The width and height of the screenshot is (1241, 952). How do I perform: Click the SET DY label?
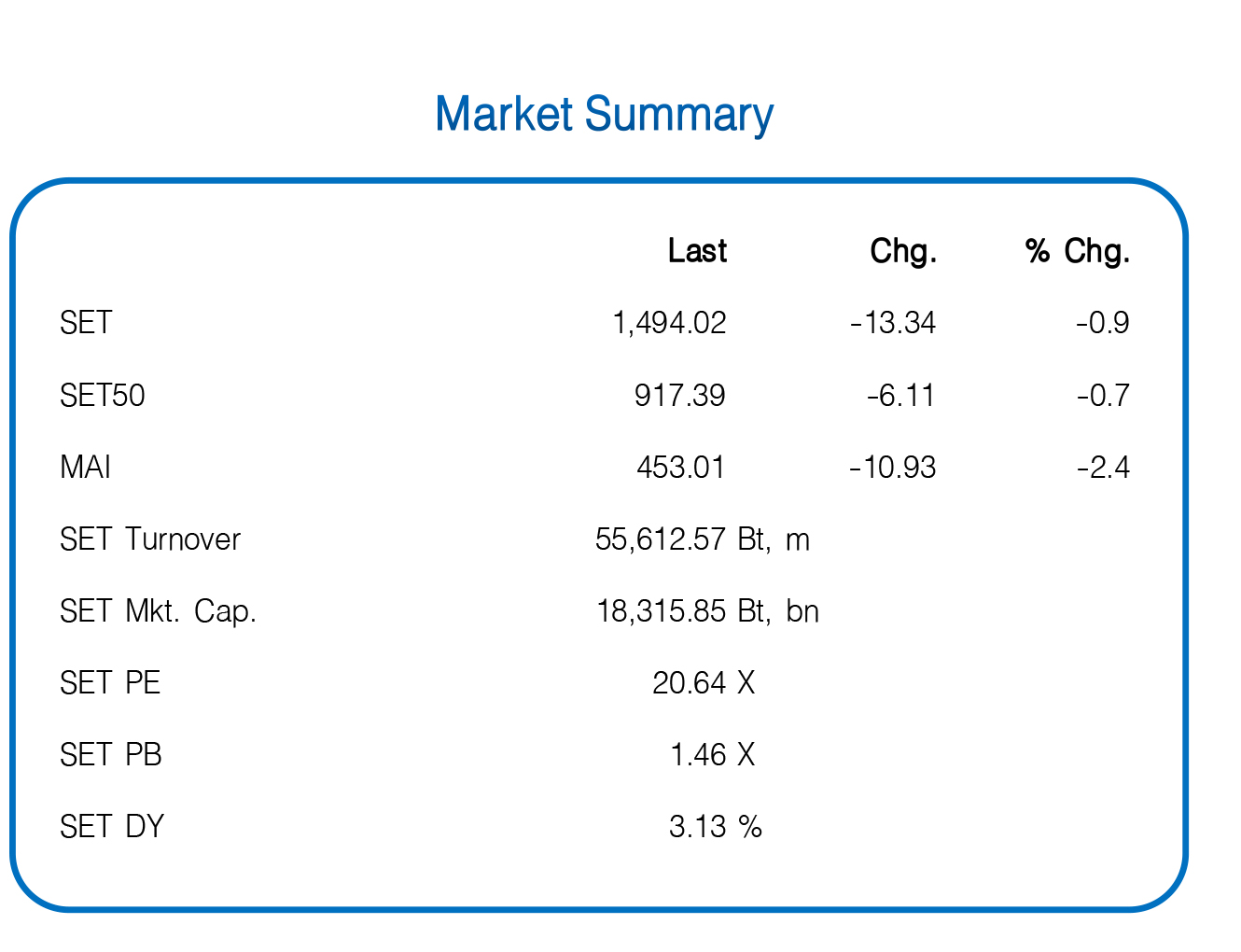[x=112, y=827]
